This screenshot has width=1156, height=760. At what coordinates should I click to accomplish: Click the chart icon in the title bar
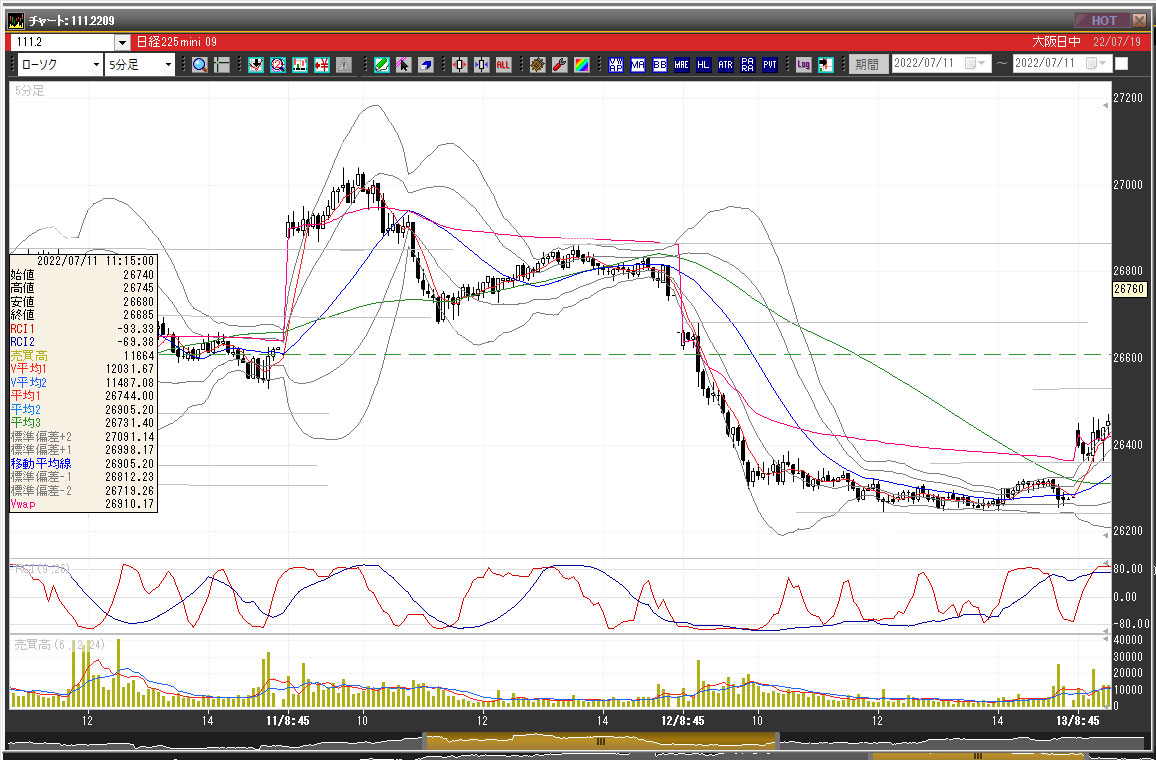tap(15, 21)
